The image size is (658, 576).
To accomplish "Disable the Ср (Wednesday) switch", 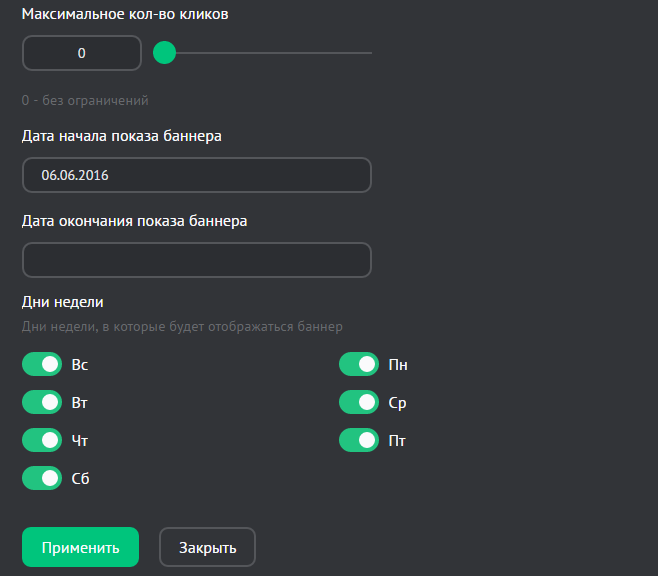I will coord(359,402).
